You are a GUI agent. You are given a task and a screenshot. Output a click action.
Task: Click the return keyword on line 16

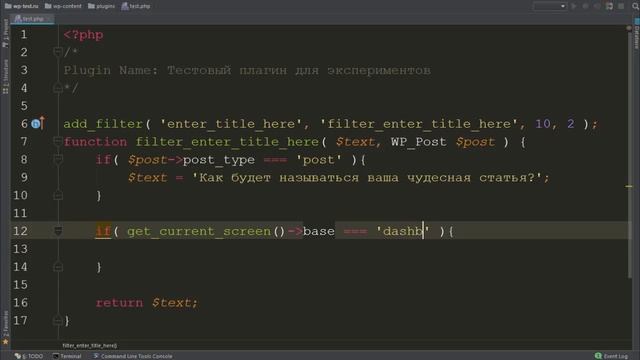pos(119,303)
